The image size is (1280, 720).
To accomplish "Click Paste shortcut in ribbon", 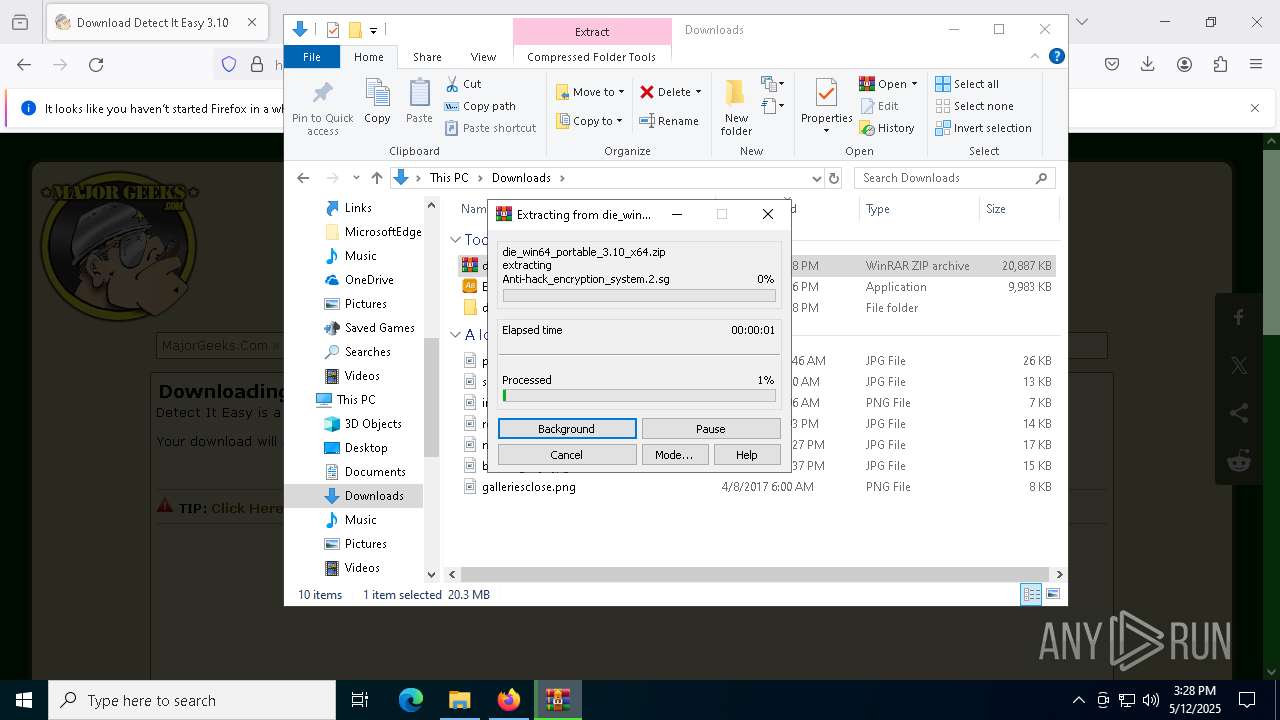I will tap(491, 128).
